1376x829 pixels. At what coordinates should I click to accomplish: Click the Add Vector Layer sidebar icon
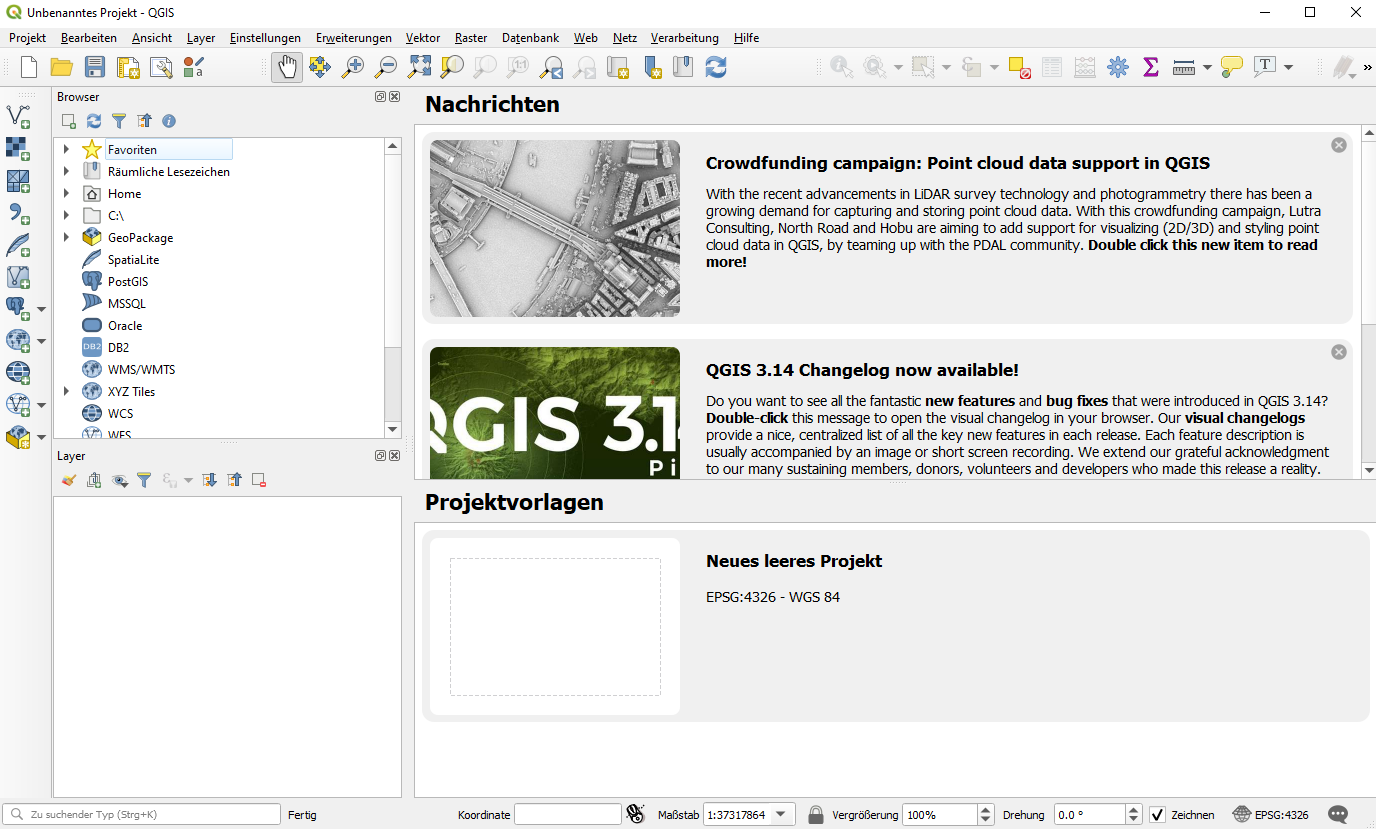pos(18,116)
